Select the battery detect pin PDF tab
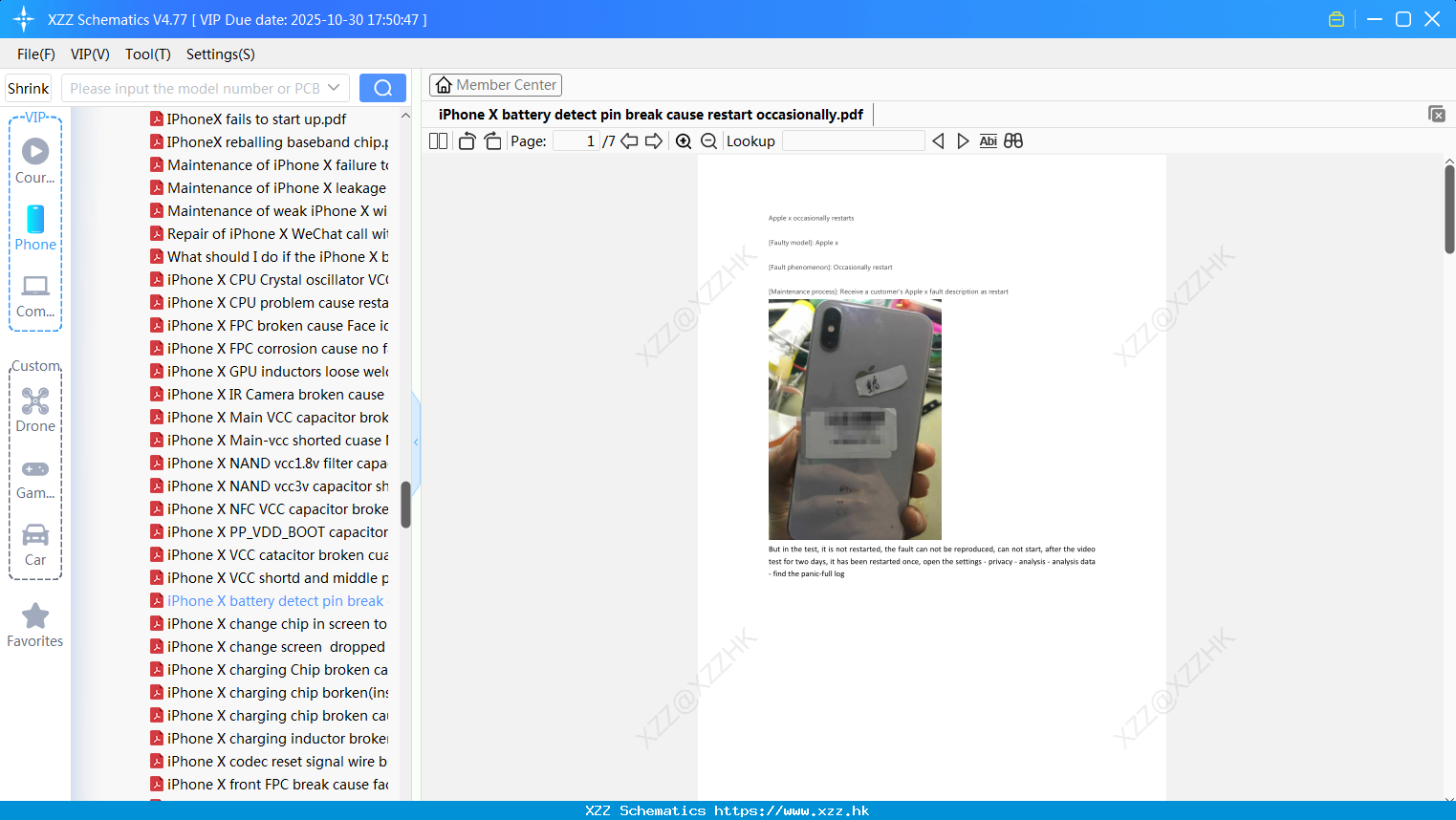The height and width of the screenshot is (820, 1456). [x=651, y=115]
